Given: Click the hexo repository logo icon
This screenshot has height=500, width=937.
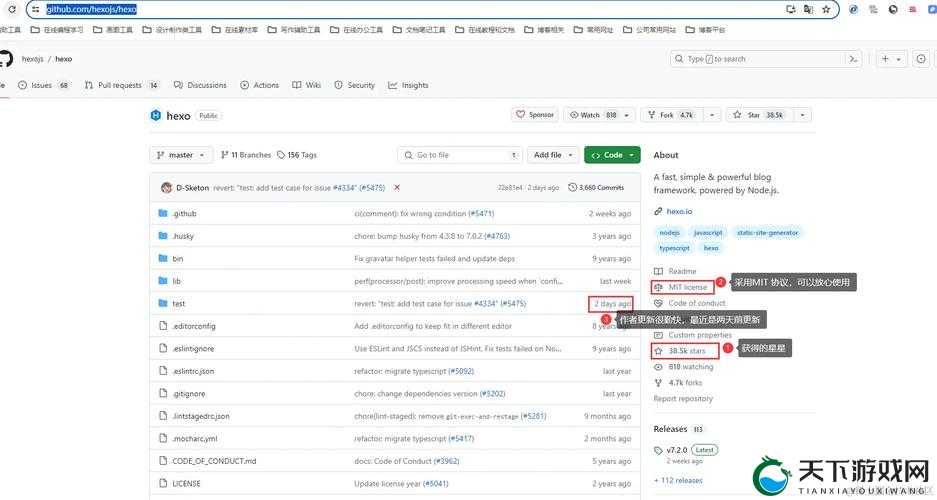Looking at the screenshot, I should pyautogui.click(x=155, y=115).
